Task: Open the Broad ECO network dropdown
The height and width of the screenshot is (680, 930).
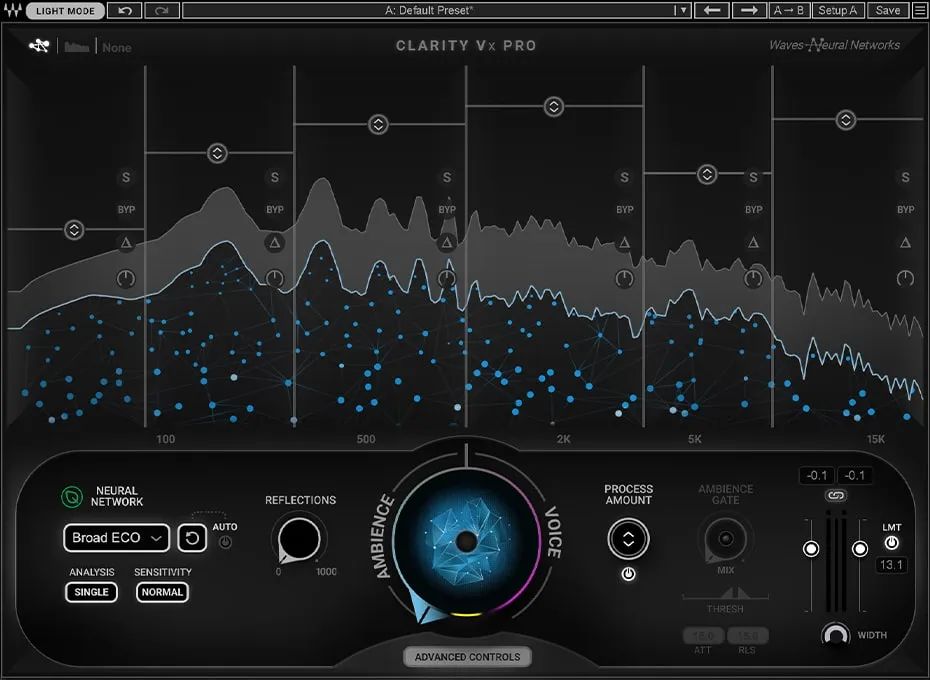Action: 116,538
